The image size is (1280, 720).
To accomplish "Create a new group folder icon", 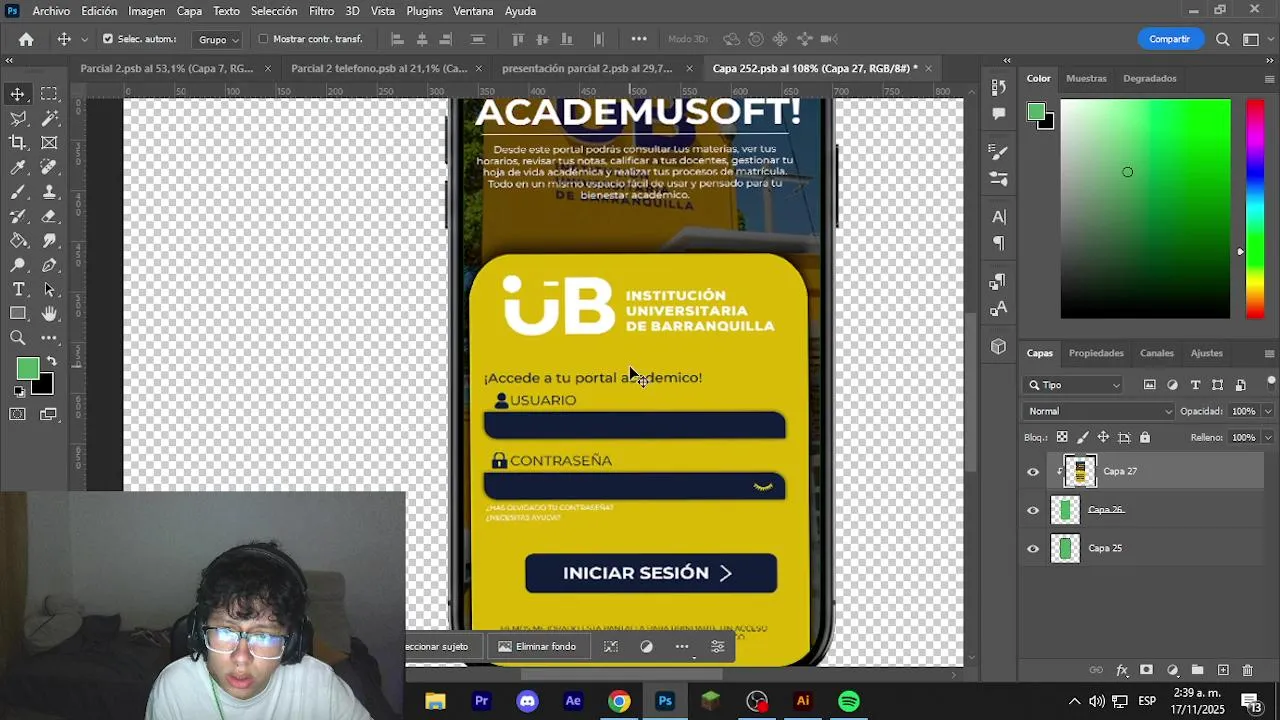I will [1197, 670].
